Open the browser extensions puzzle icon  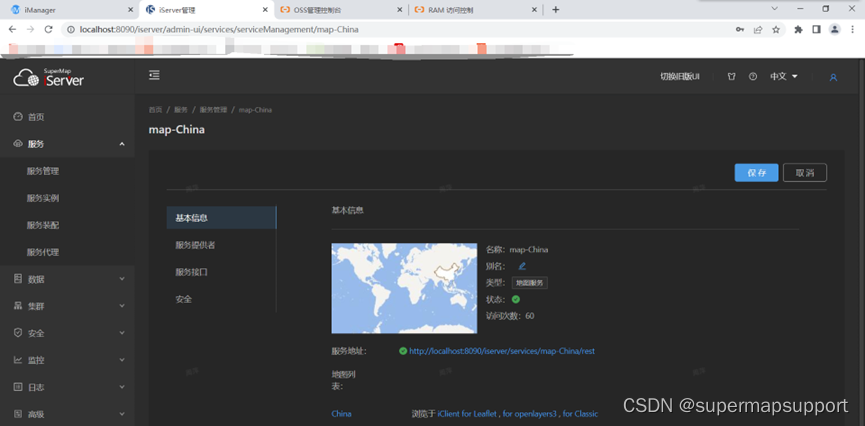coord(798,30)
